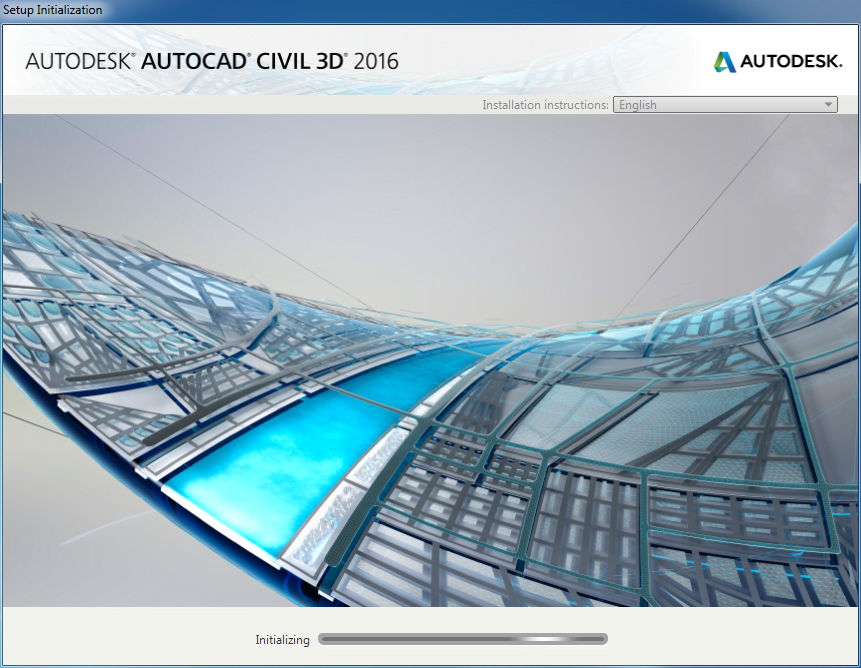This screenshot has width=861, height=668.
Task: Click the Setup Initialization window title
Action: pyautogui.click(x=53, y=10)
